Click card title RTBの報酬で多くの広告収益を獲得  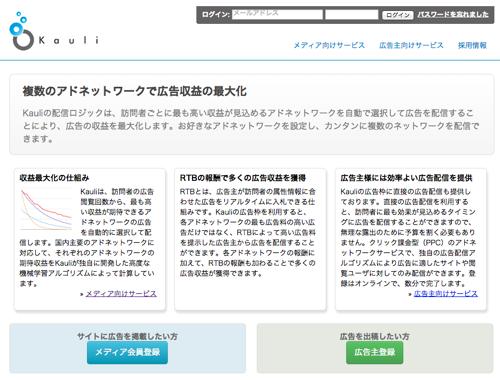243,178
